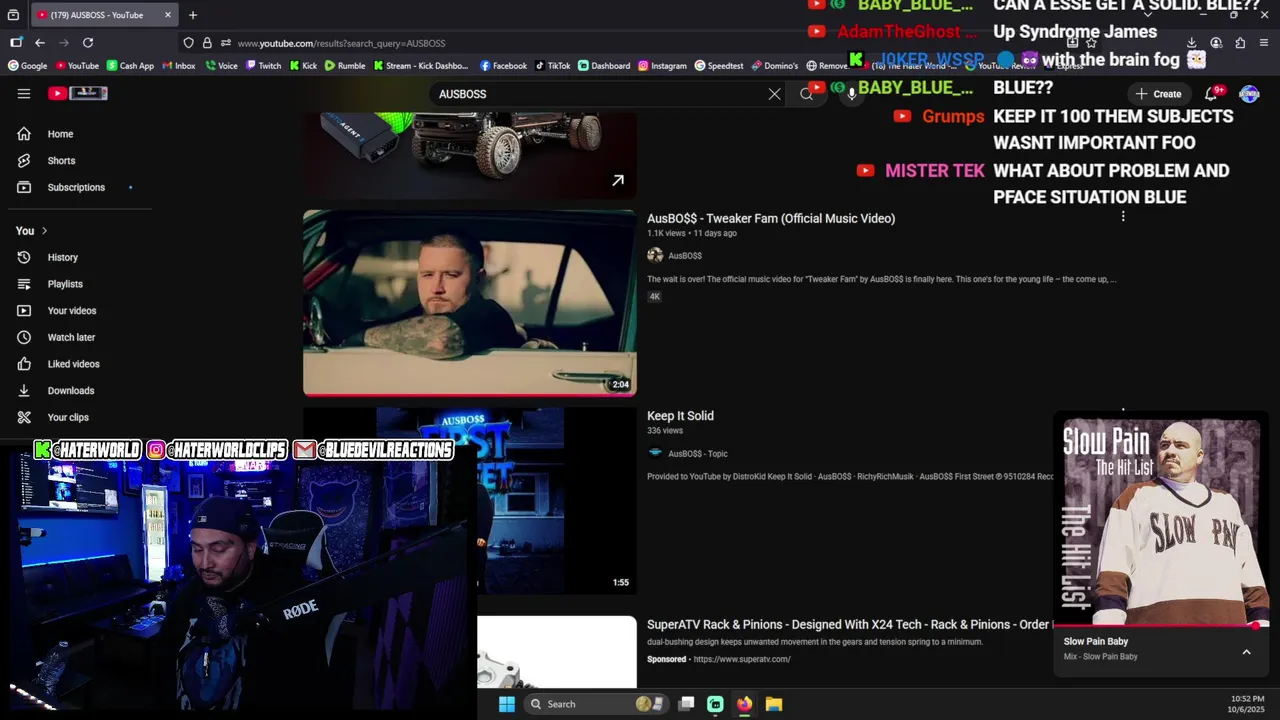This screenshot has height=720, width=1280.
Task: Open the browser downloads panel
Action: coord(1192,43)
